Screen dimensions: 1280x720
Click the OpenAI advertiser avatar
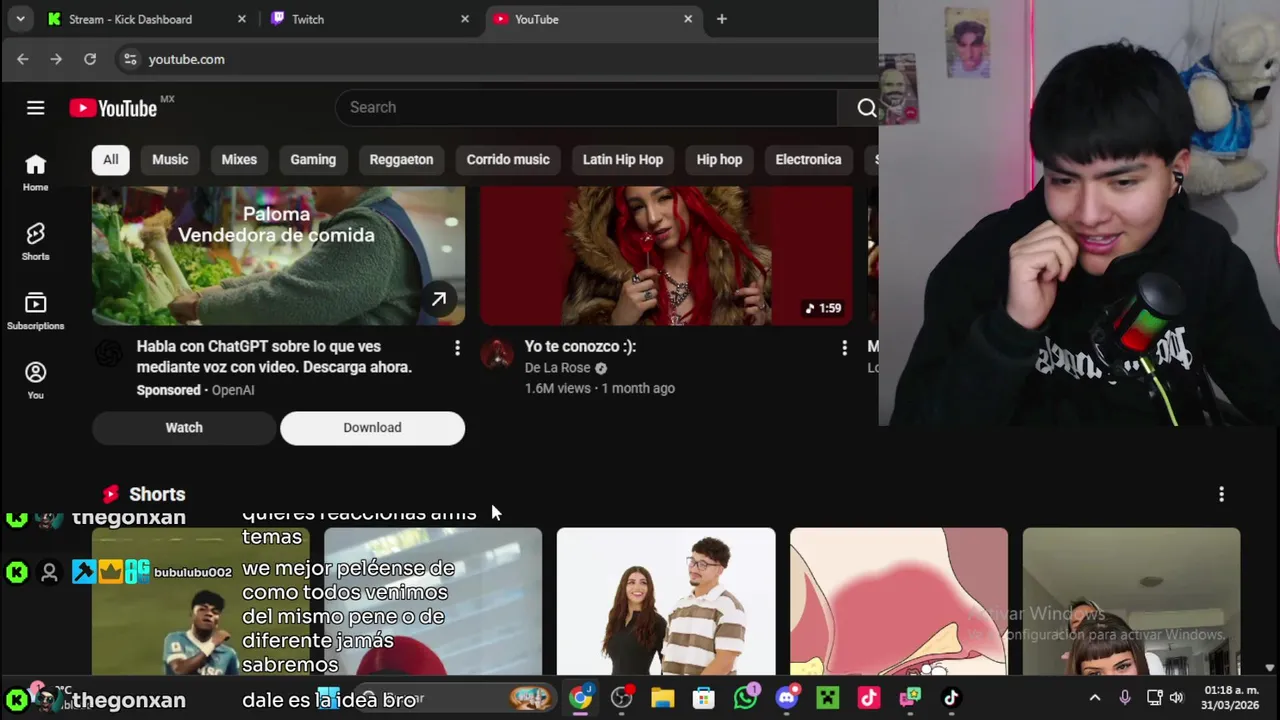[109, 353]
